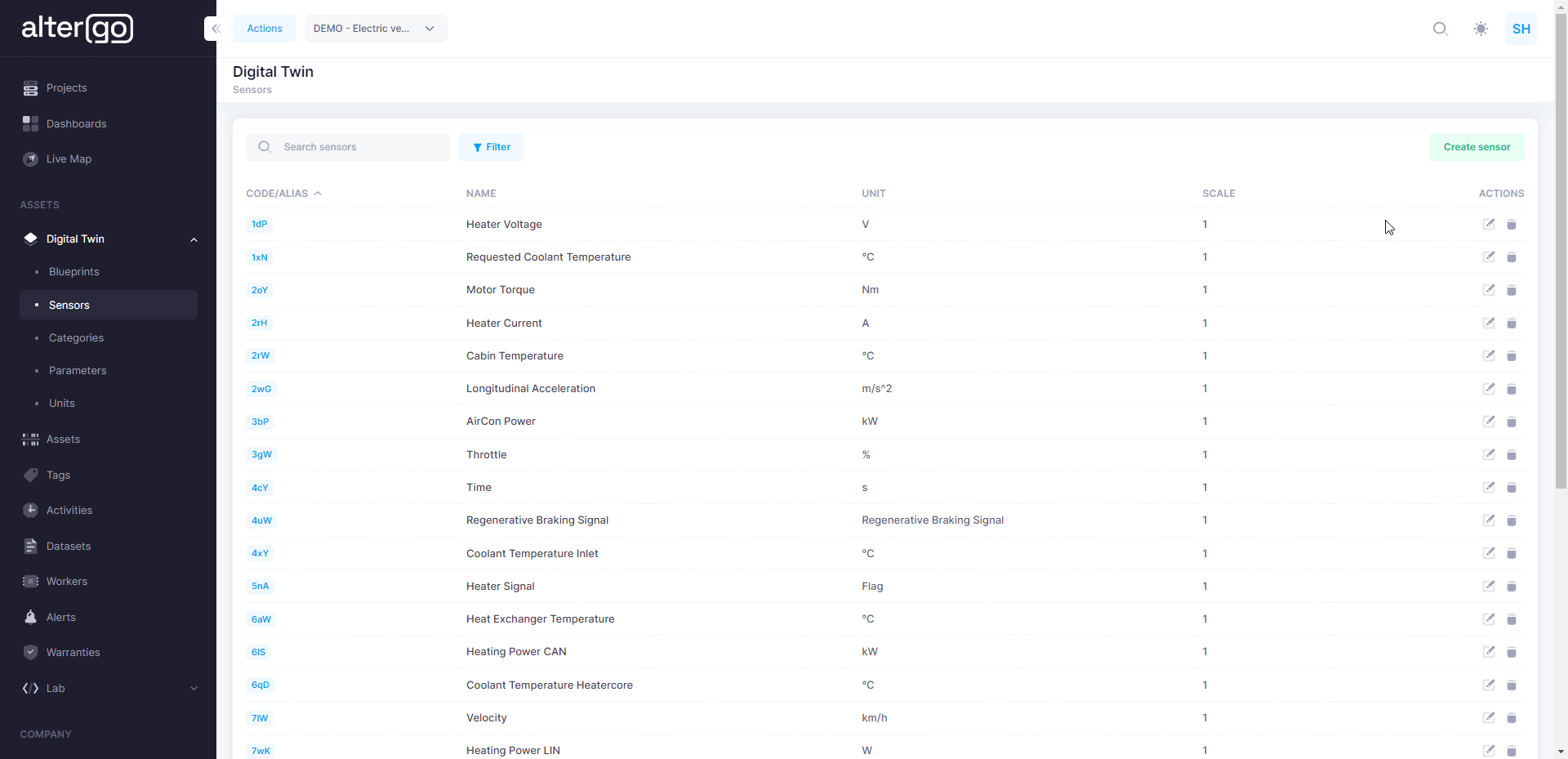1568x759 pixels.
Task: Collapse the Digital Twin menu section
Action: point(194,239)
